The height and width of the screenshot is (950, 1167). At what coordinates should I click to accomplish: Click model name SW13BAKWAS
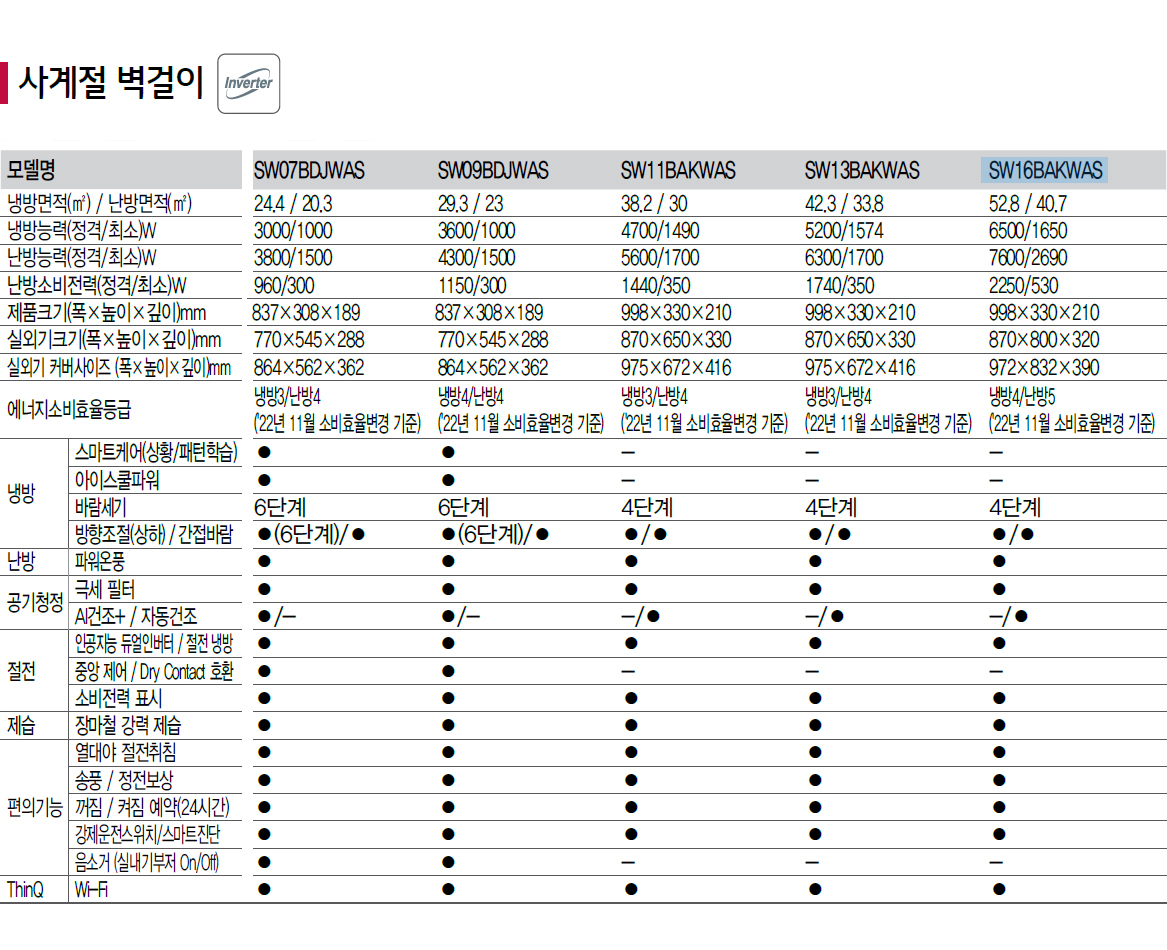click(862, 170)
